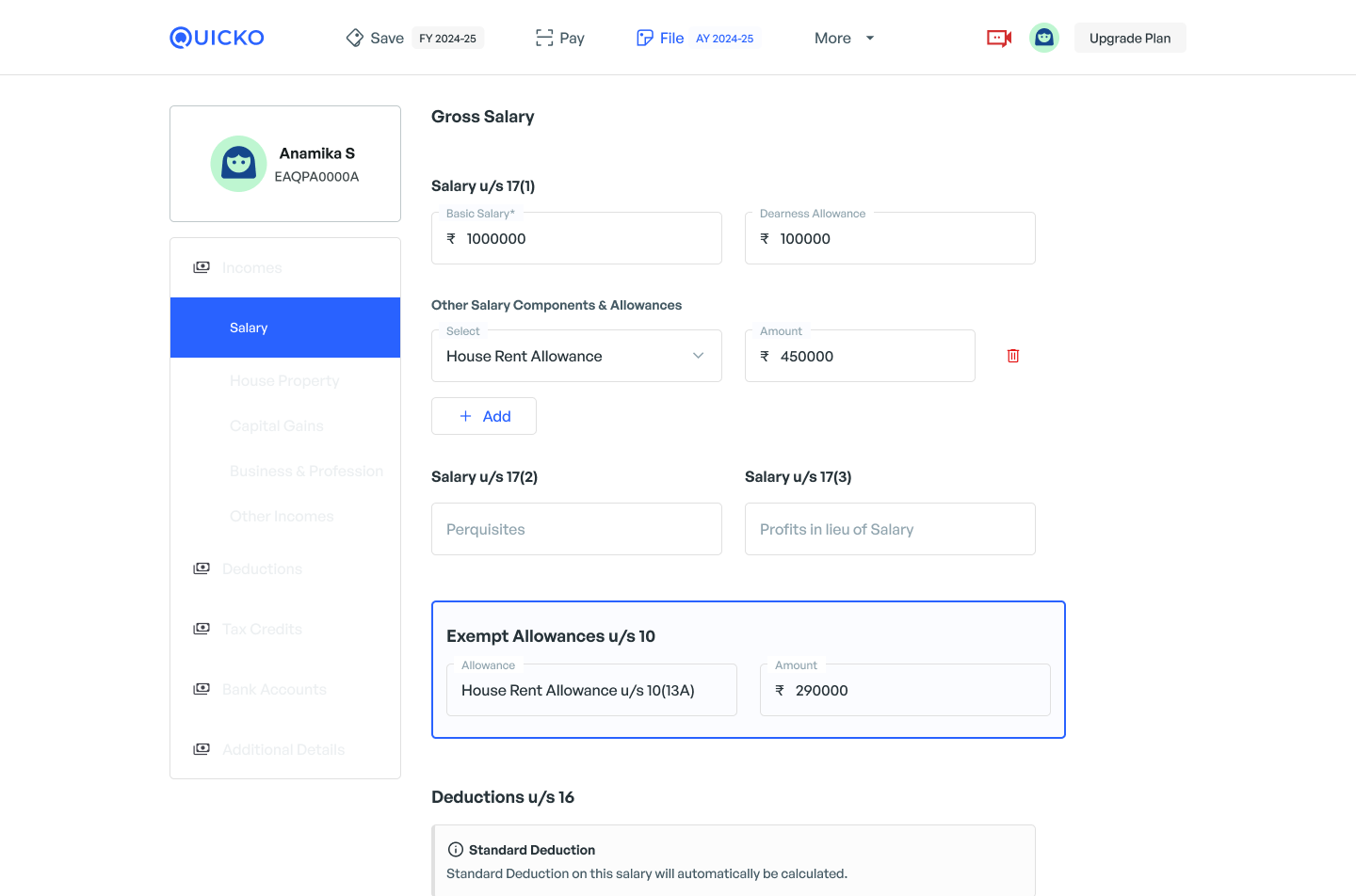Click the Quicko logo
The height and width of the screenshot is (896, 1356).
click(217, 38)
